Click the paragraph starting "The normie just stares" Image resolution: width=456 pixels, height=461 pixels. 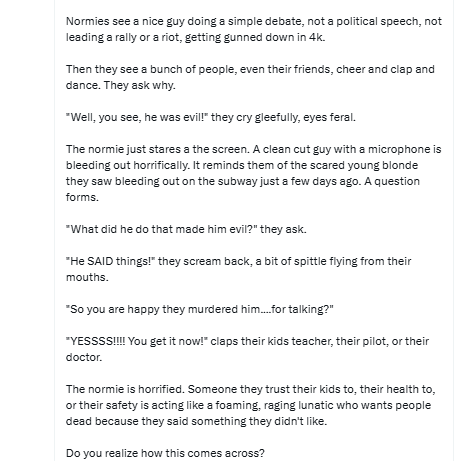(253, 173)
